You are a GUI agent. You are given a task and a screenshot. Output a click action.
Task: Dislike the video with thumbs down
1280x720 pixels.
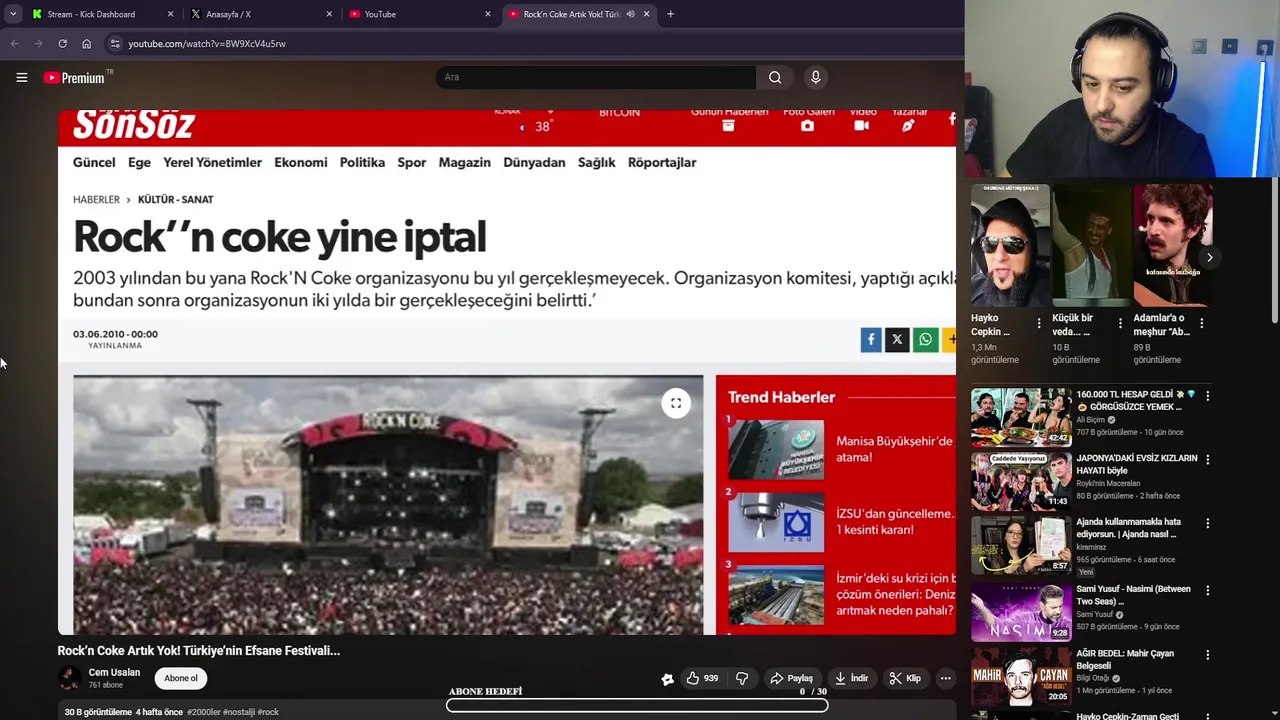[742, 678]
